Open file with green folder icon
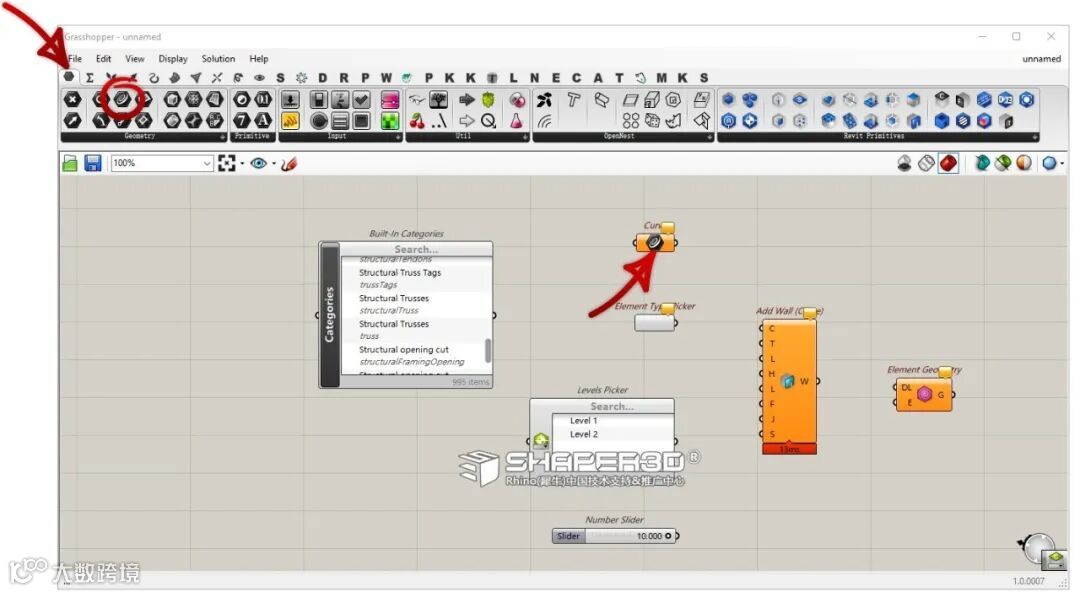The height and width of the screenshot is (592, 1080). tap(70, 163)
